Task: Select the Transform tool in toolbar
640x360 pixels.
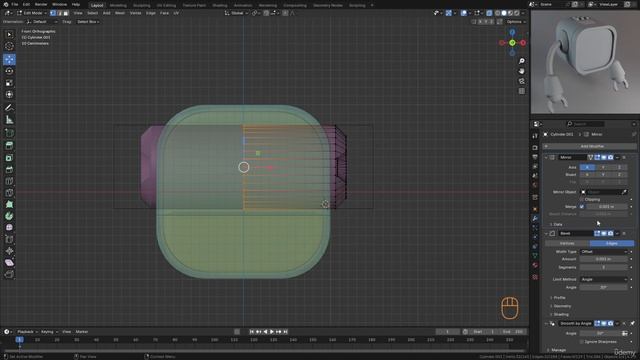Action: pyautogui.click(x=9, y=95)
